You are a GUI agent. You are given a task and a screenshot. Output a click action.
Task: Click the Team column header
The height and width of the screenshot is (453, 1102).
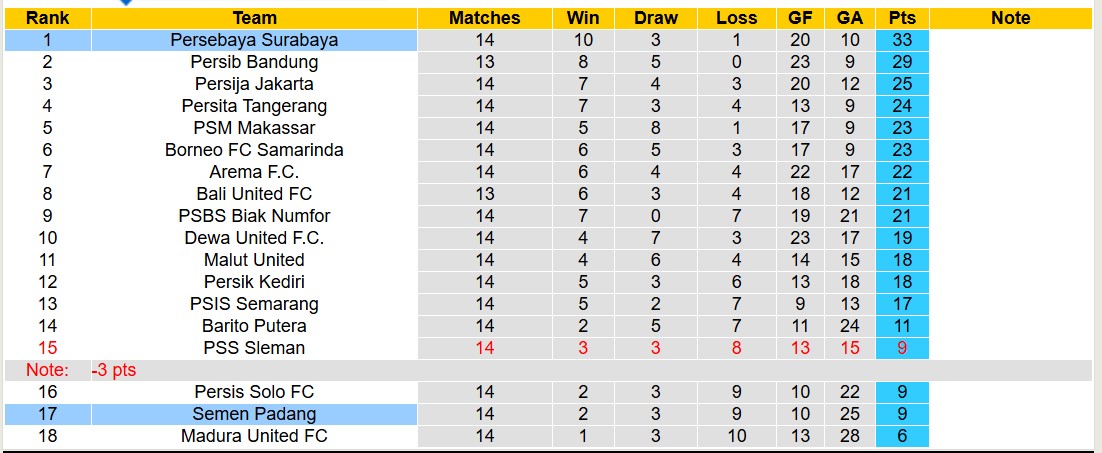pyautogui.click(x=254, y=18)
